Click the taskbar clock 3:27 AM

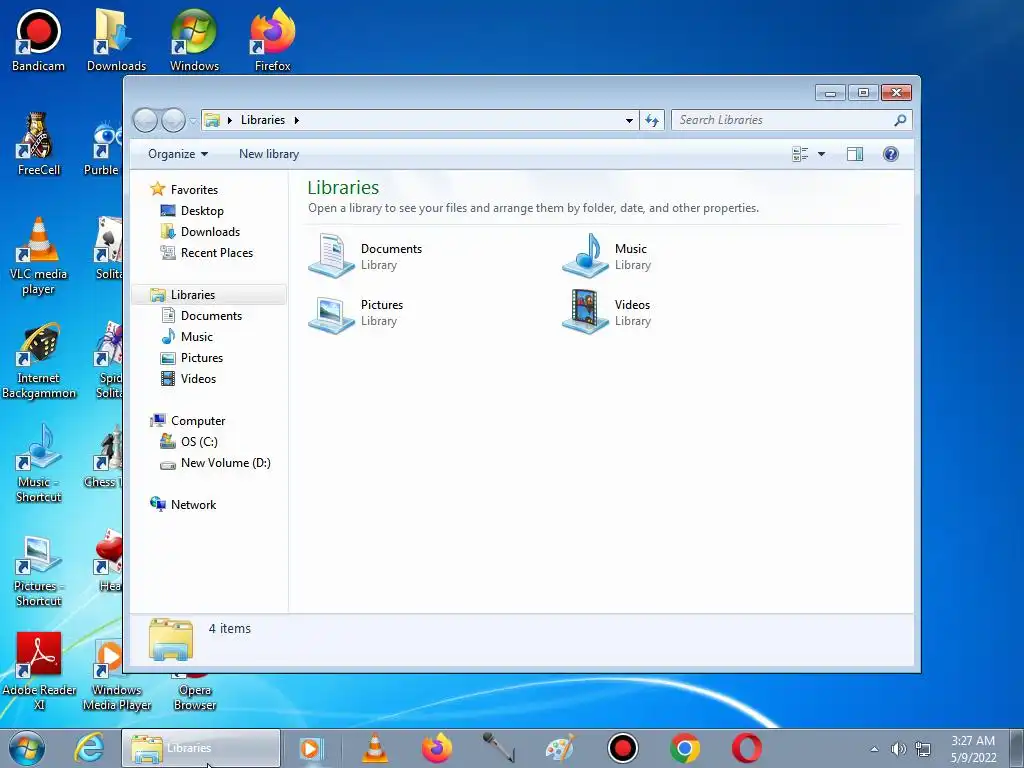(x=973, y=741)
